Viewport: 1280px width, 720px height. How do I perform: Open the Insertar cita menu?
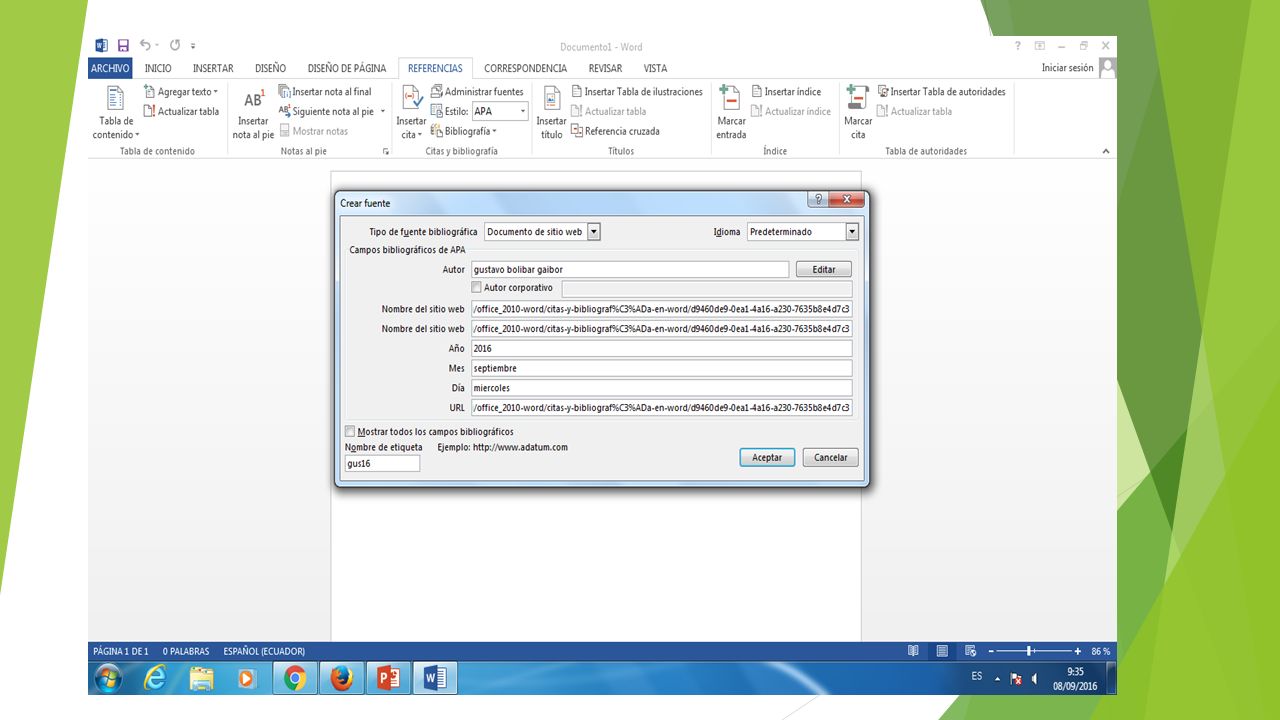(411, 113)
